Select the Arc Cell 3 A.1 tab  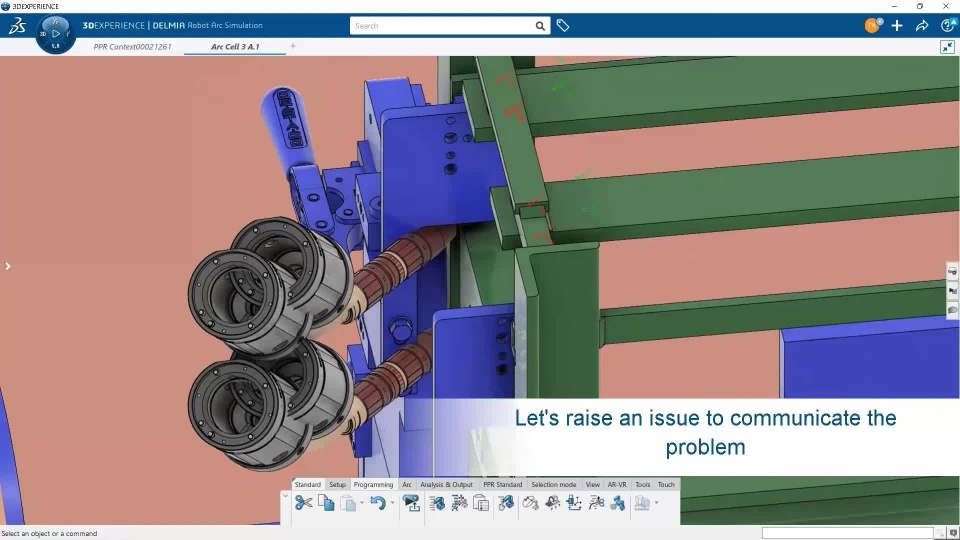235,47
